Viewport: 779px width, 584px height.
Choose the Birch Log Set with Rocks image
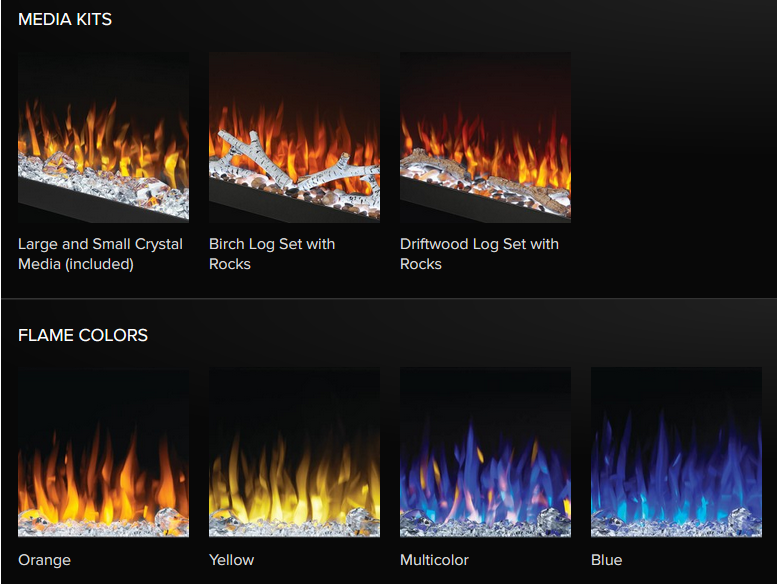(x=294, y=137)
